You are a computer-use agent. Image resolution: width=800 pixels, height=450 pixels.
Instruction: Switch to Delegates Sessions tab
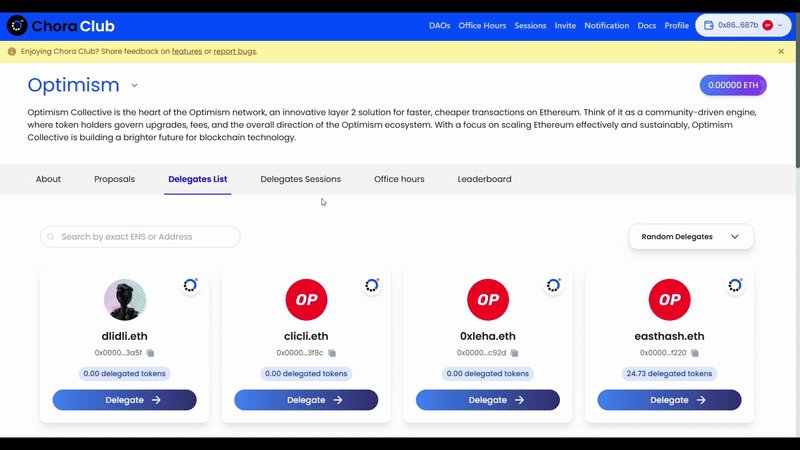point(301,179)
